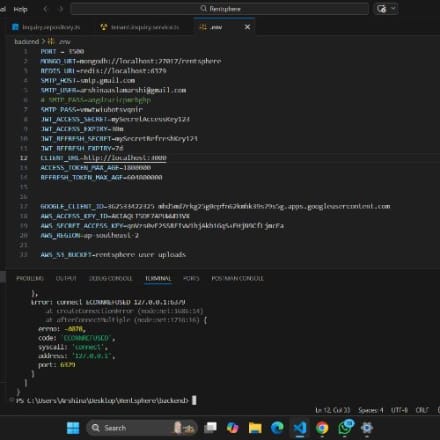The height and width of the screenshot is (440, 440).
Task: Go forward with the right arrow
Action: [60, 9]
